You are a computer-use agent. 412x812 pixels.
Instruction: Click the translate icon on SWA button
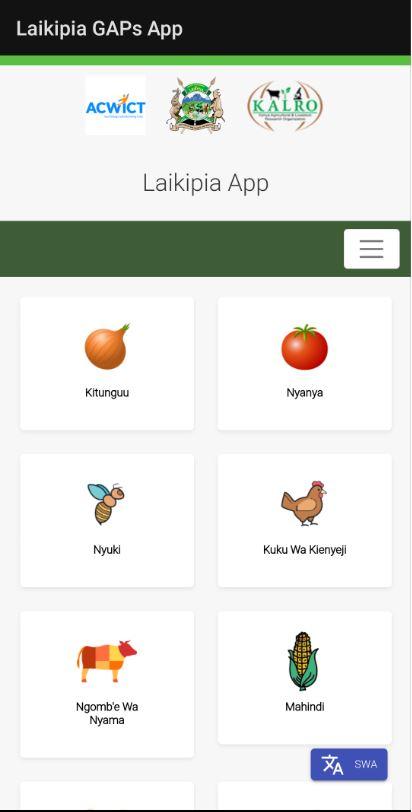tap(332, 764)
